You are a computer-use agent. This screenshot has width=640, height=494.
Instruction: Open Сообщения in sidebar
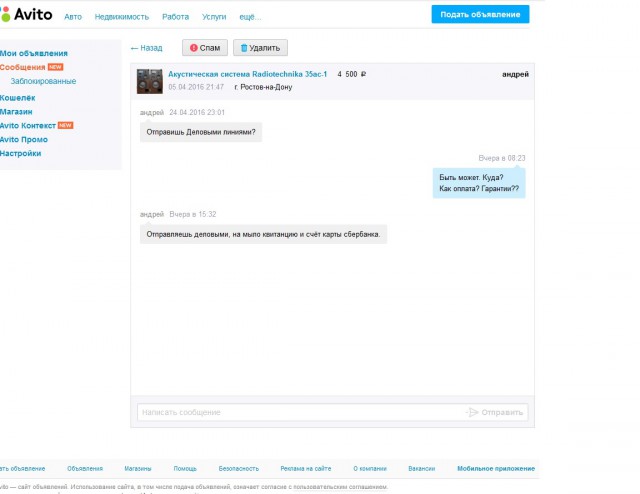coord(22,67)
